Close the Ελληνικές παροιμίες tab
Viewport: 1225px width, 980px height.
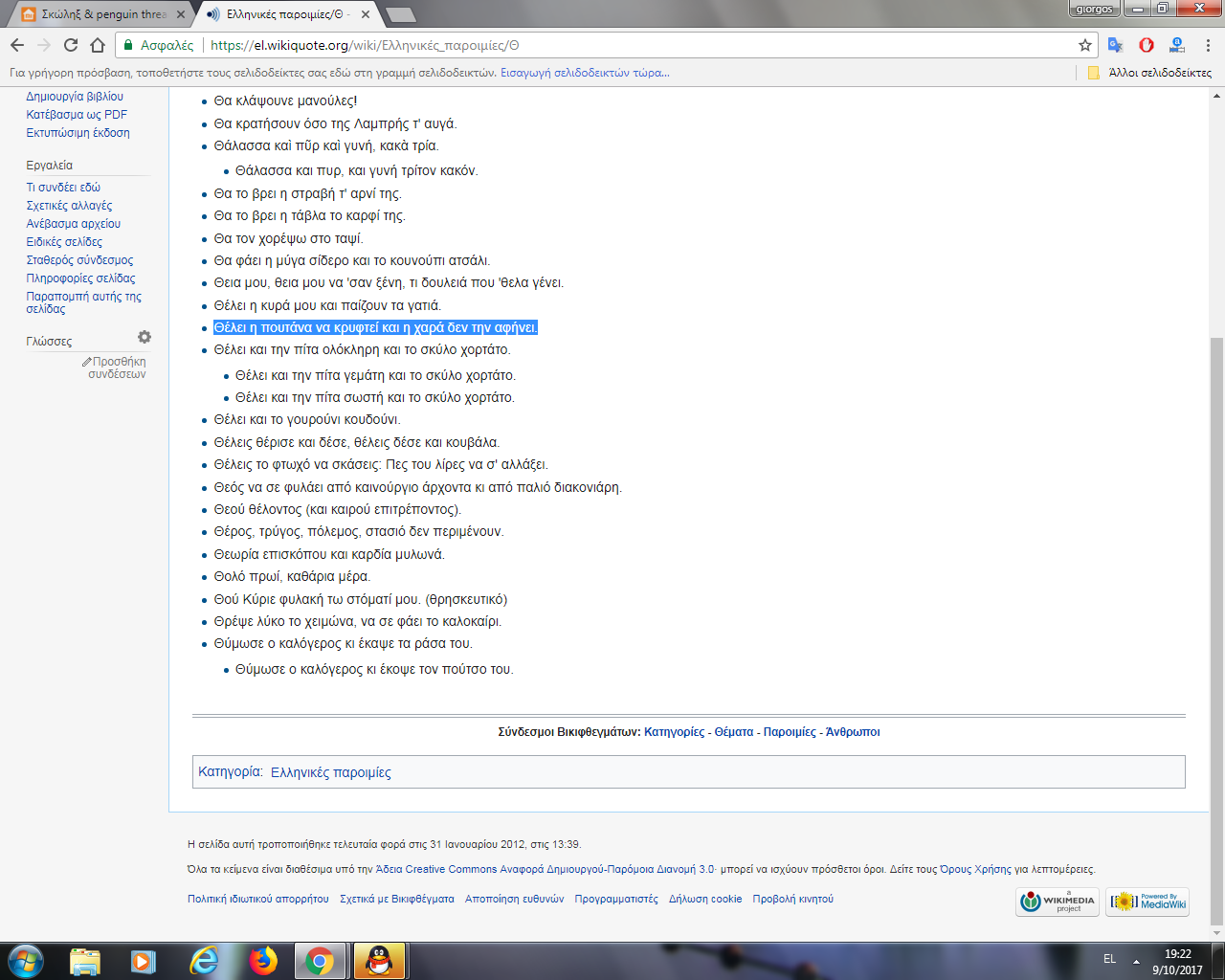pos(366,14)
